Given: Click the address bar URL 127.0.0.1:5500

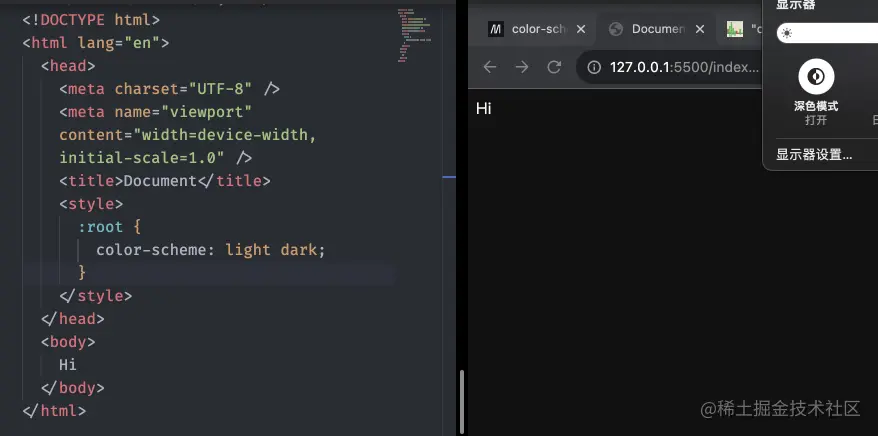Looking at the screenshot, I should click(x=684, y=68).
